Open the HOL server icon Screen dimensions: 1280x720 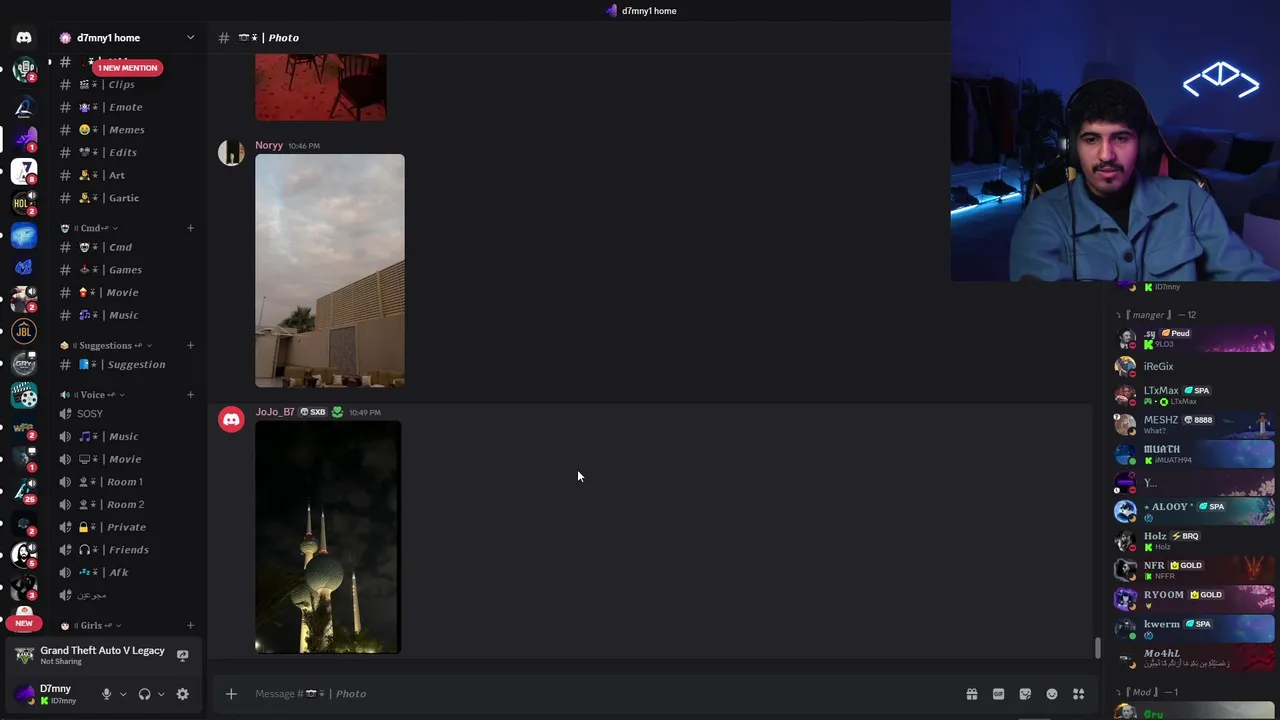tap(24, 203)
